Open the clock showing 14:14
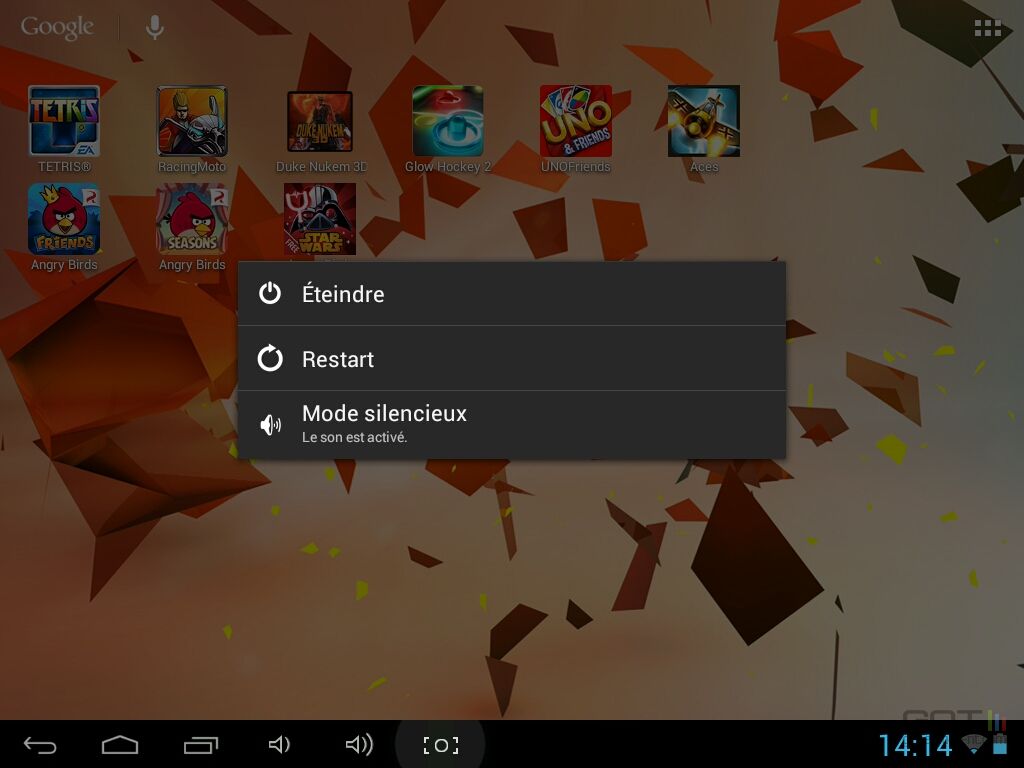Viewport: 1024px width, 768px height. coord(915,746)
